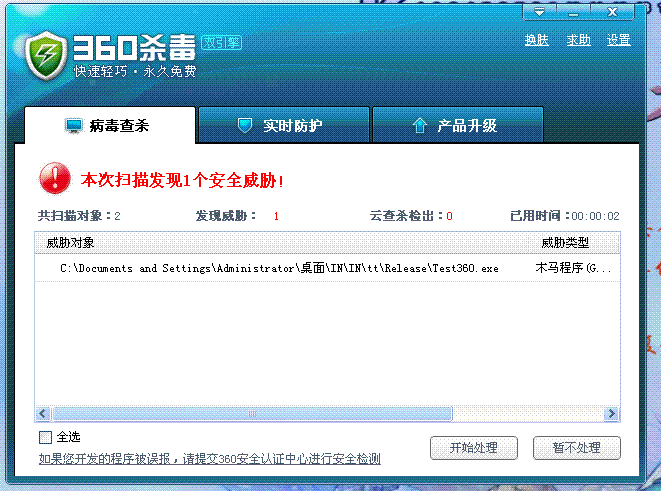
Task: Select the Test360.exe threat row
Action: tap(327, 268)
